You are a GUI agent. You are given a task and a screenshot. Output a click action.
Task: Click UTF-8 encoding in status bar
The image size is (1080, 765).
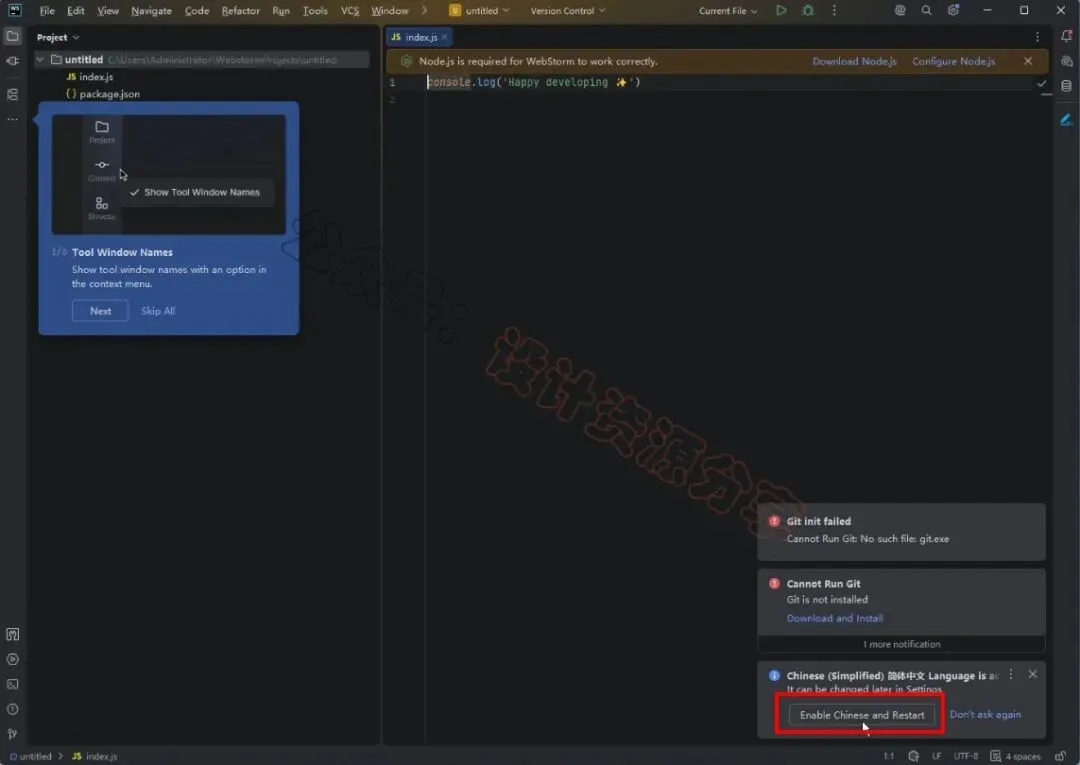pos(966,756)
